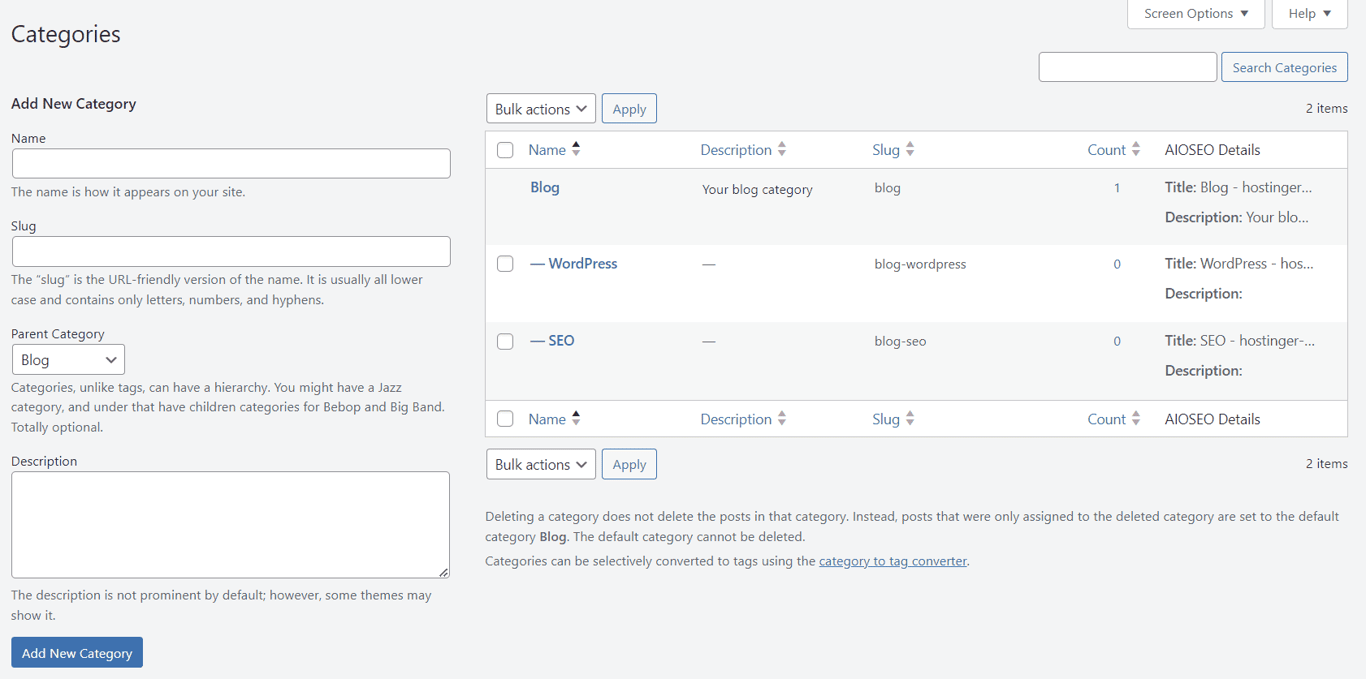
Task: Open the category to tag converter link
Action: click(x=891, y=561)
